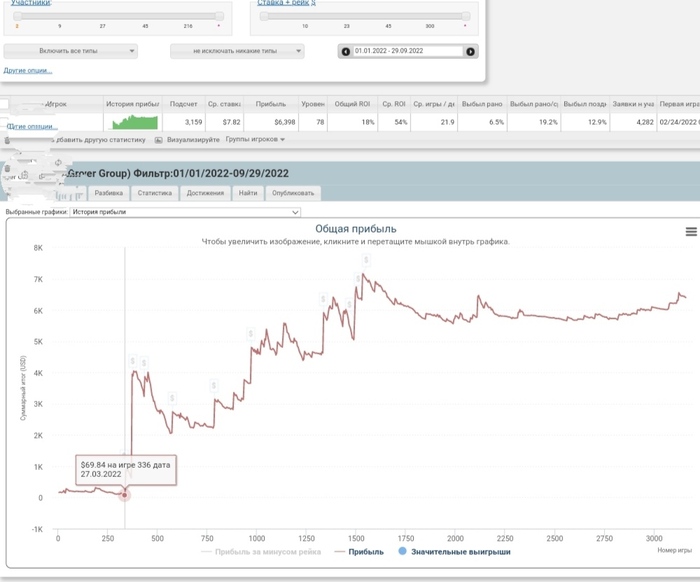
Task: Click right handle of Ставка + рейк slider
Action: 466,16
